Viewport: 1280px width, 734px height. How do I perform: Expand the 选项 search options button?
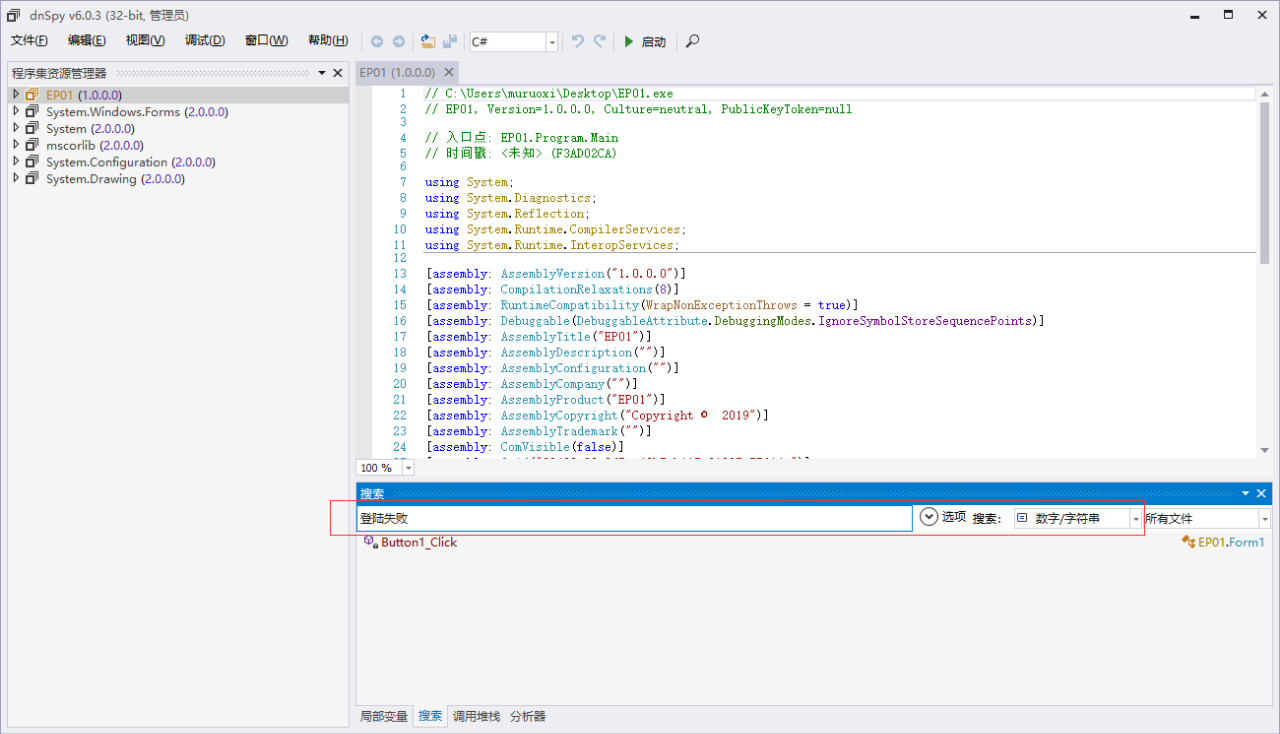(942, 517)
